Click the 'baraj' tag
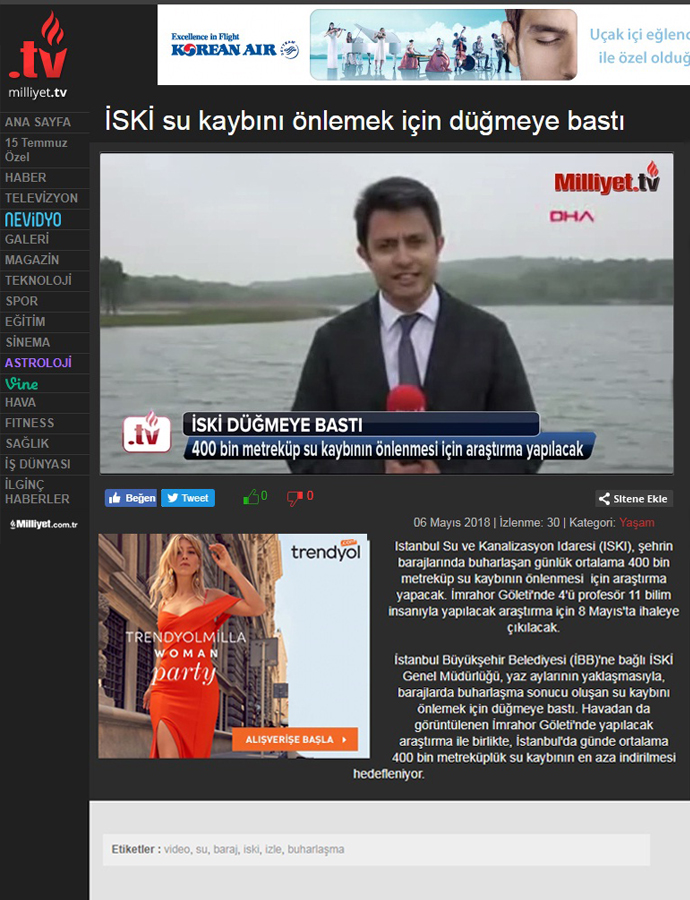The image size is (690, 900). point(225,849)
